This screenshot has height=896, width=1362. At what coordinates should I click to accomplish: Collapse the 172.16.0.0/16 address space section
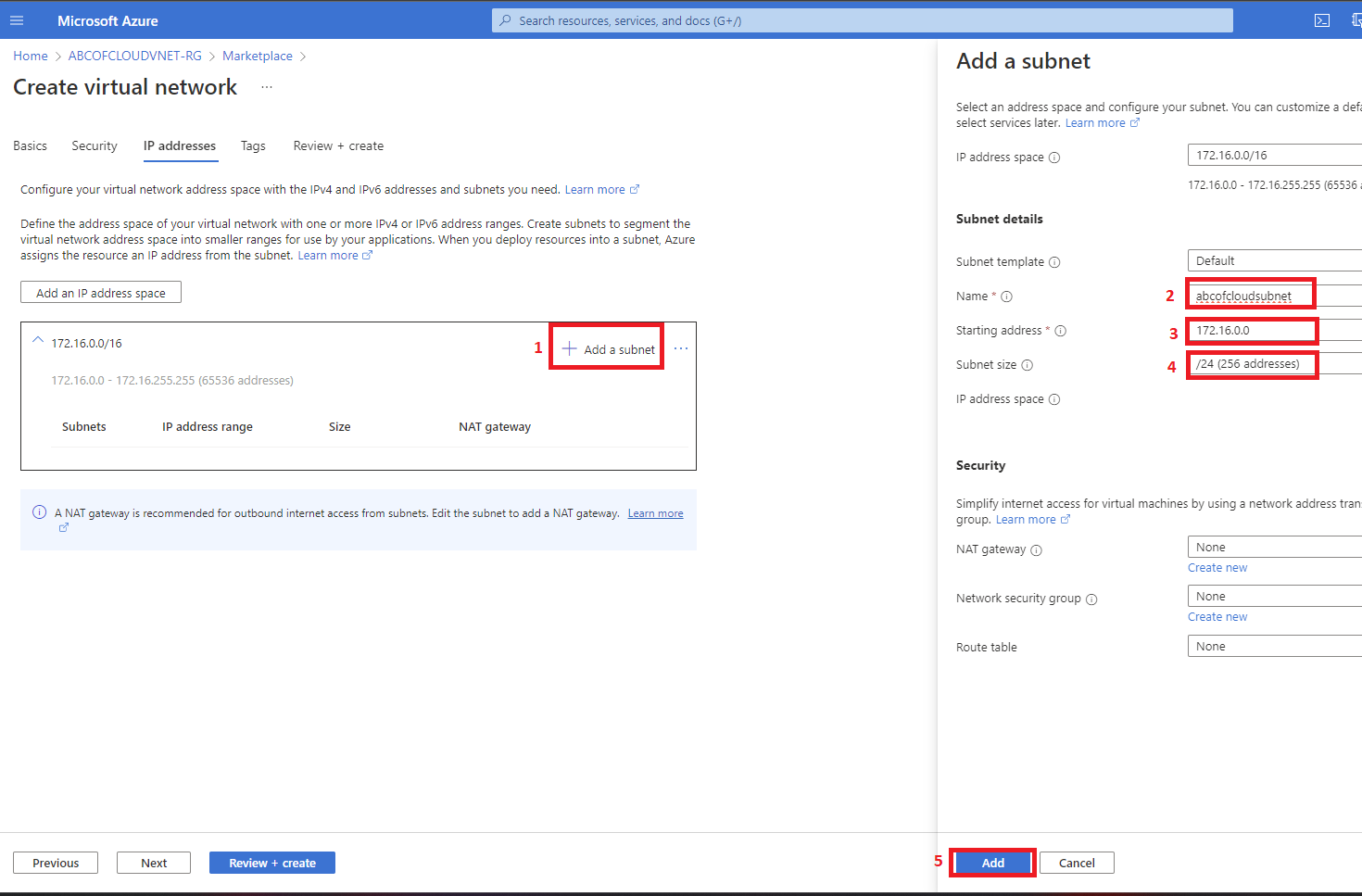coord(38,340)
